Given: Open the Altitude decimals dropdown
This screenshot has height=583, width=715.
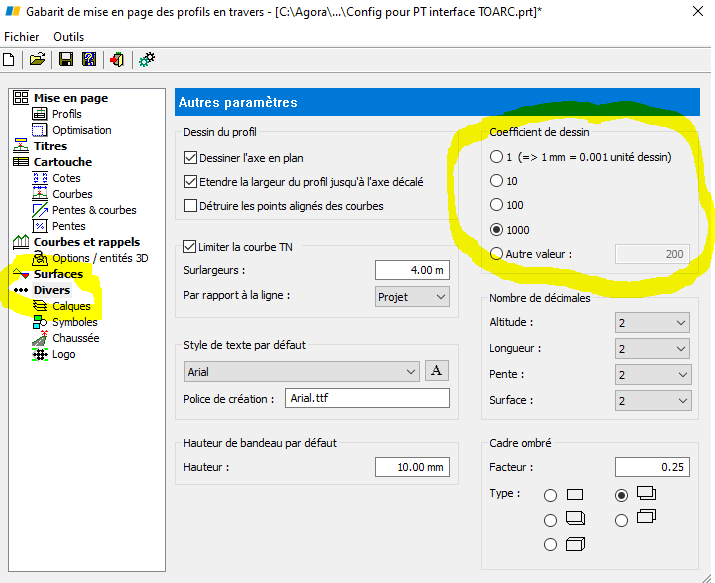Looking at the screenshot, I should [x=652, y=323].
